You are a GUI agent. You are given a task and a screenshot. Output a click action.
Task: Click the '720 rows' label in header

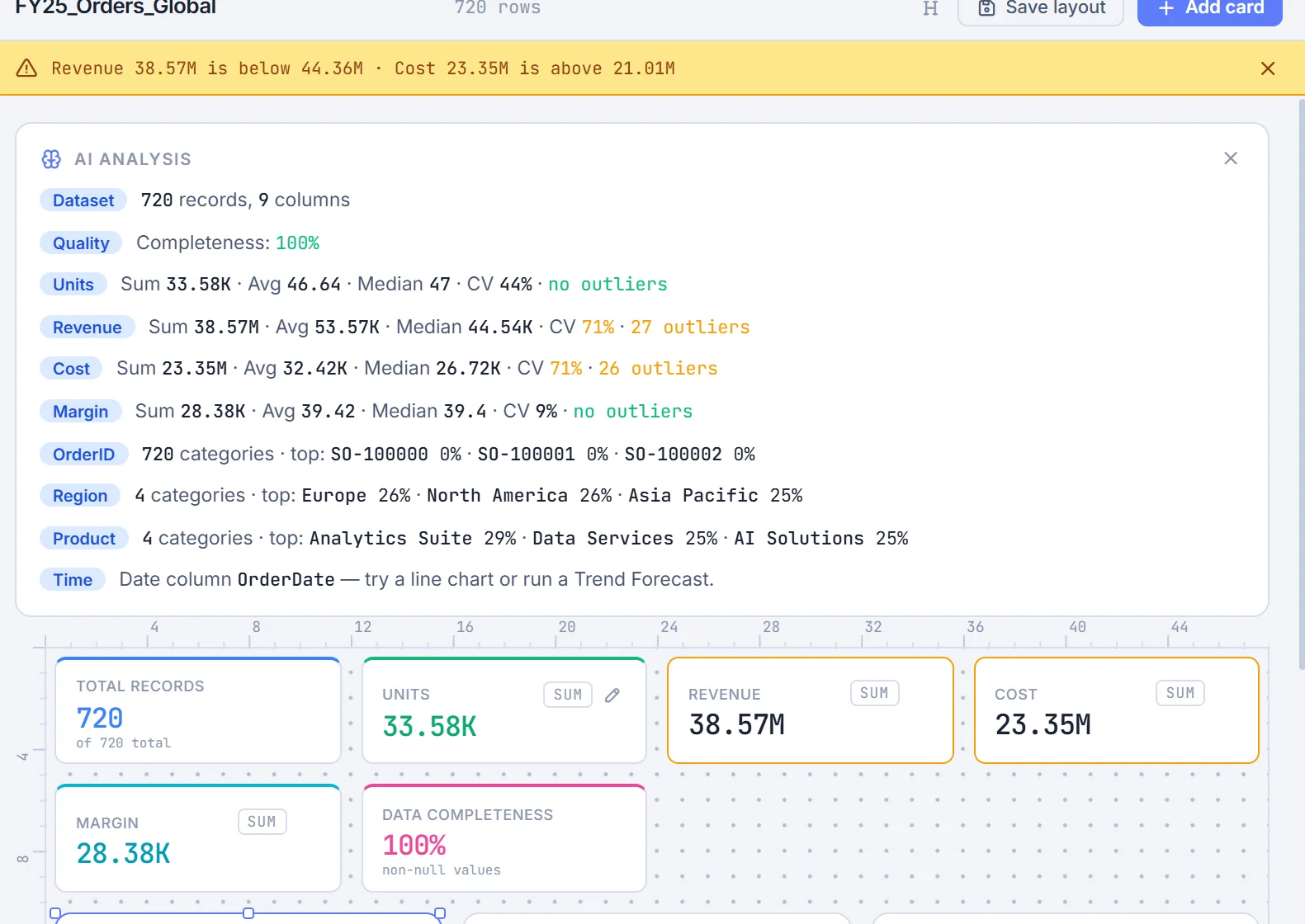pos(498,8)
